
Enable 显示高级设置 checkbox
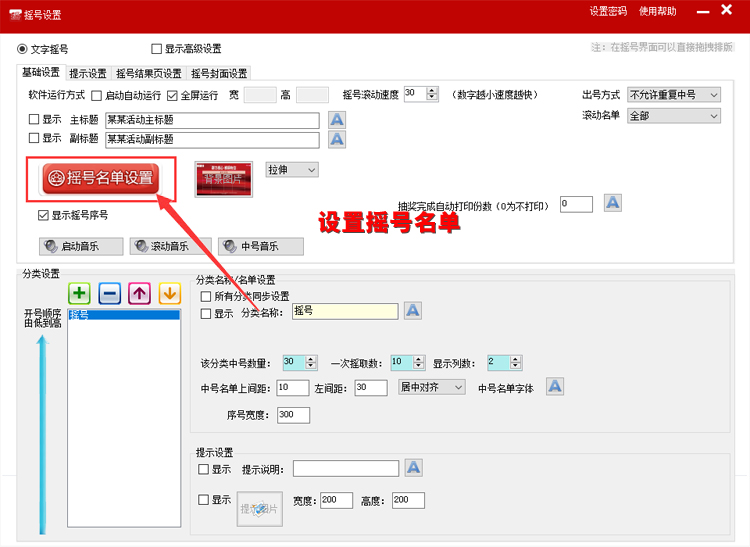tap(156, 49)
